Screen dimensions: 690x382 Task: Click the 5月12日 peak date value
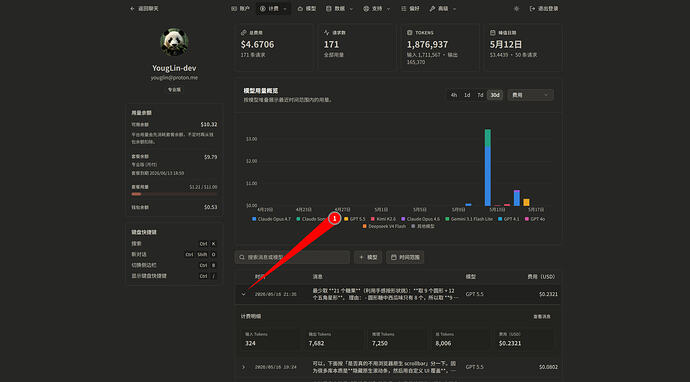click(506, 44)
